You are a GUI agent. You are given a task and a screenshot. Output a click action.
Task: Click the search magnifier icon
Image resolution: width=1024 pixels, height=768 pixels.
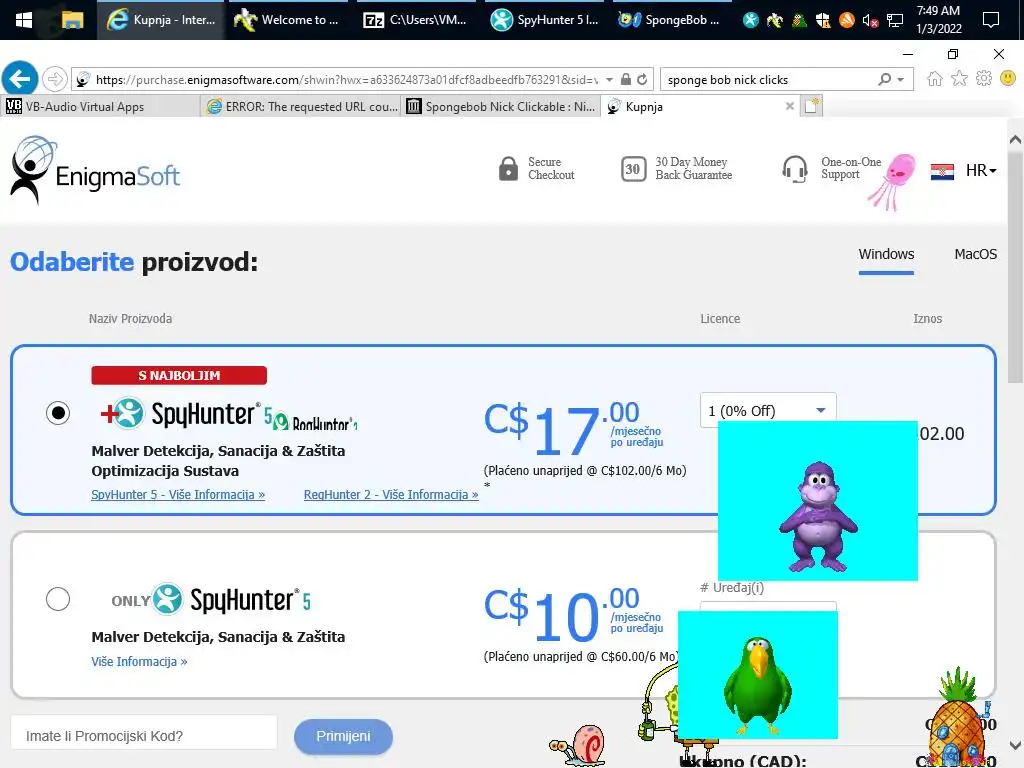[x=884, y=80]
